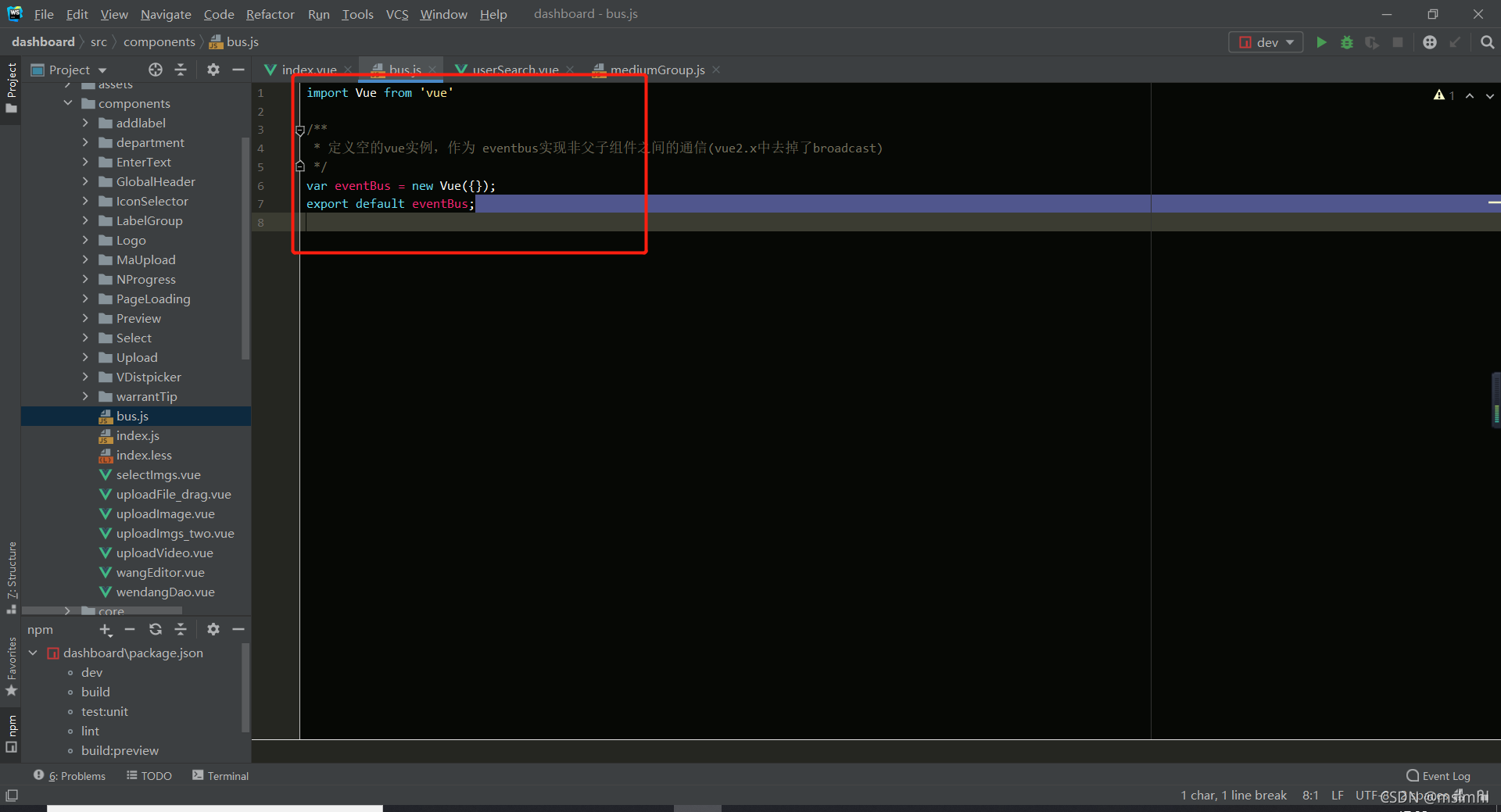The width and height of the screenshot is (1501, 812).
Task: Open the Terminal tool window
Action: [220, 775]
